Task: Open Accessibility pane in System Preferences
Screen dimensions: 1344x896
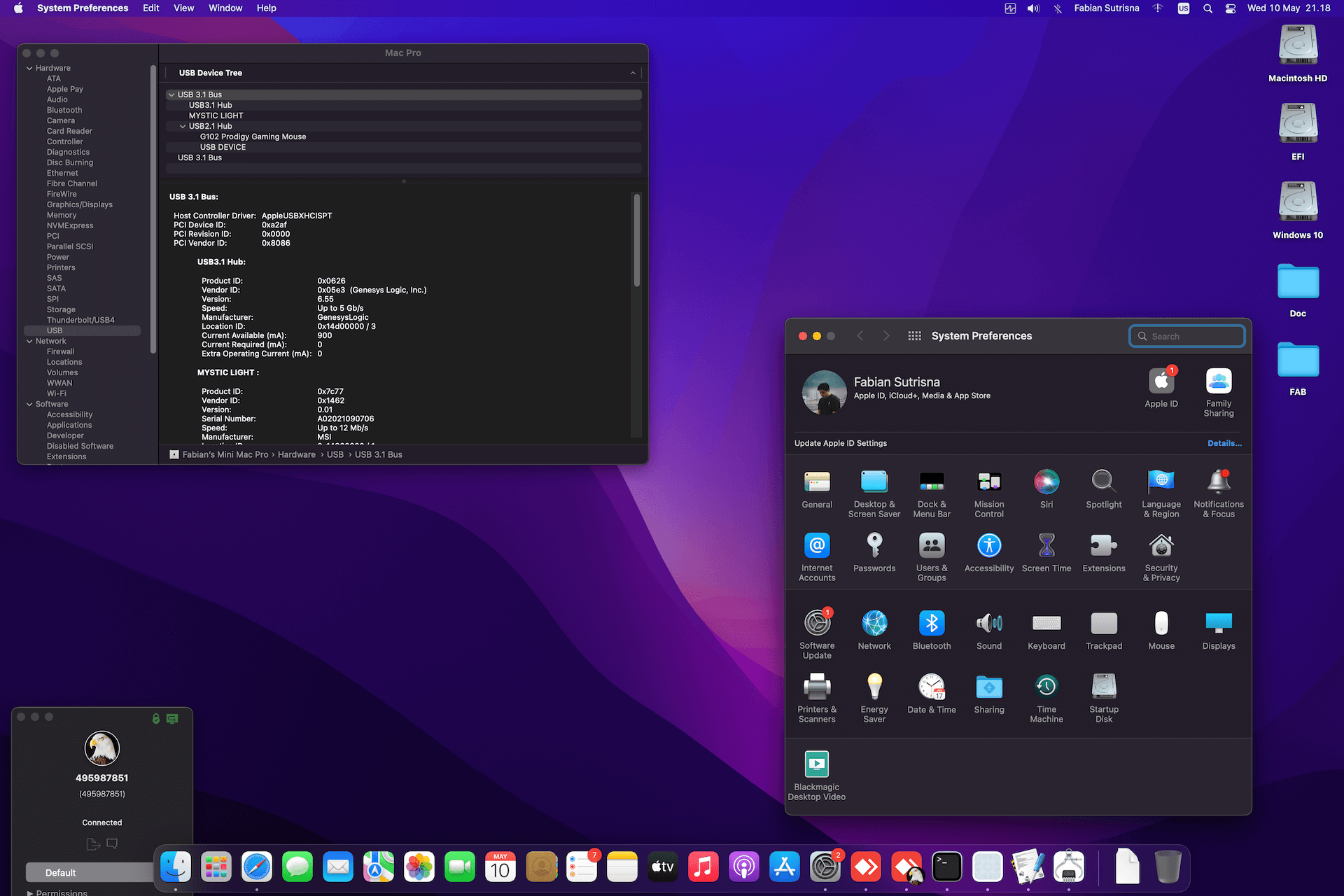Action: pyautogui.click(x=989, y=552)
